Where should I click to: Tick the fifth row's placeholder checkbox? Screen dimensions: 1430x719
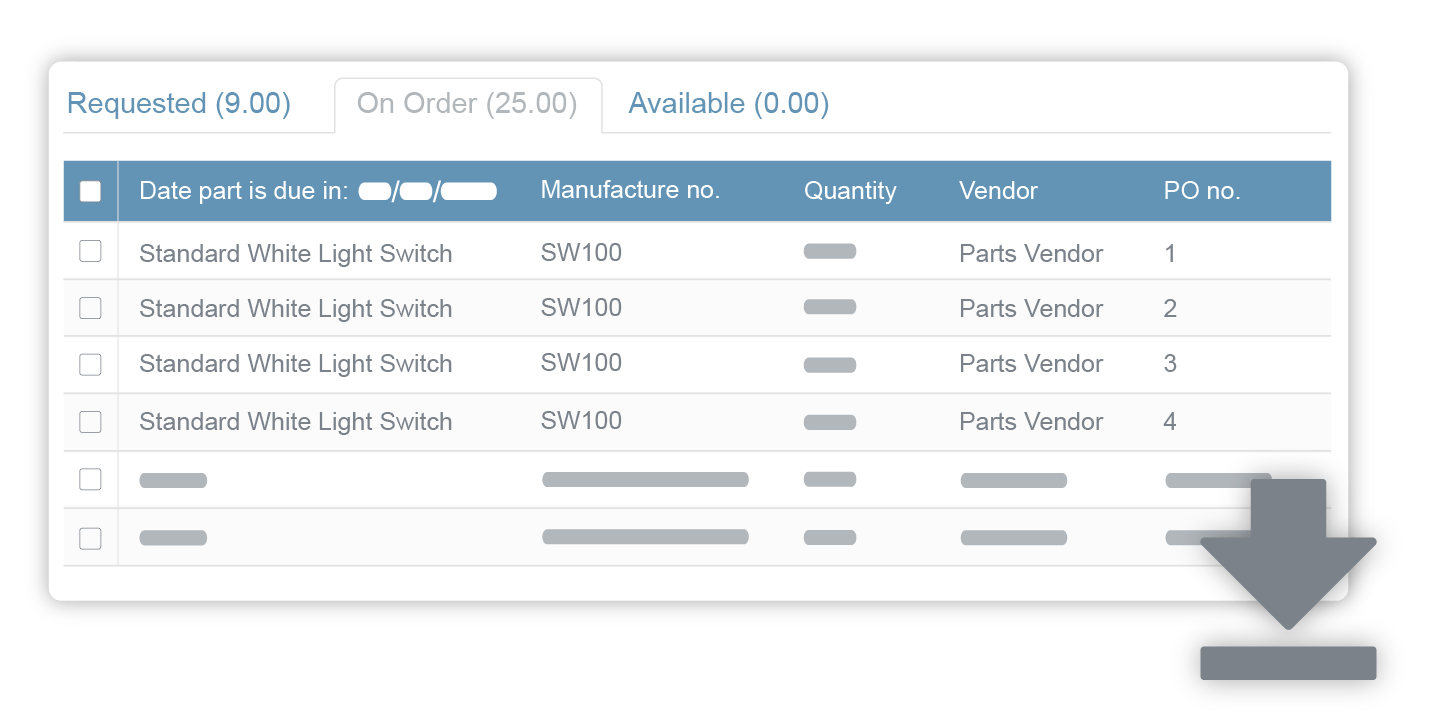pyautogui.click(x=90, y=480)
